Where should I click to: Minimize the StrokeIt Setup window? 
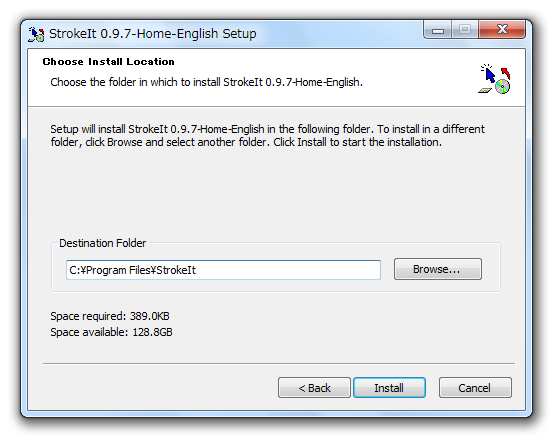pos(437,30)
